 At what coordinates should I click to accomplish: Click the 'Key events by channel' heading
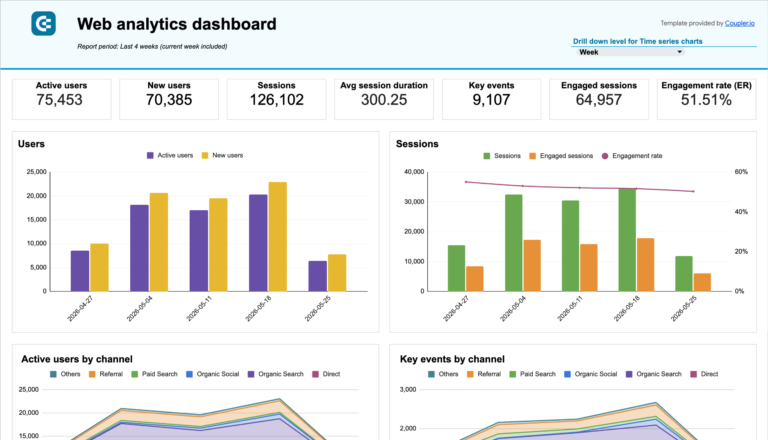[452, 359]
